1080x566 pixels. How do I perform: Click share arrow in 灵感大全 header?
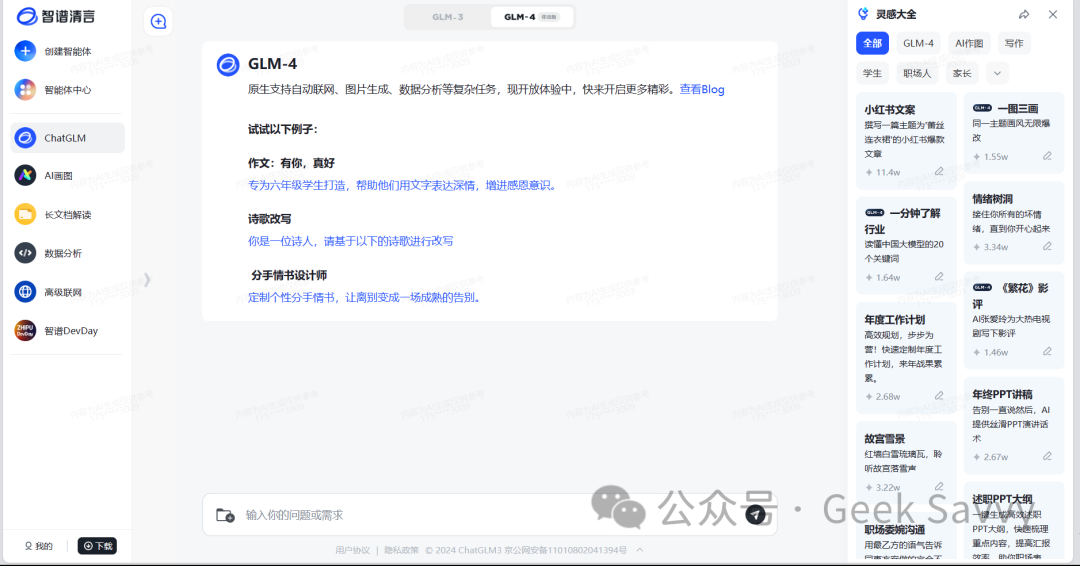click(1024, 14)
